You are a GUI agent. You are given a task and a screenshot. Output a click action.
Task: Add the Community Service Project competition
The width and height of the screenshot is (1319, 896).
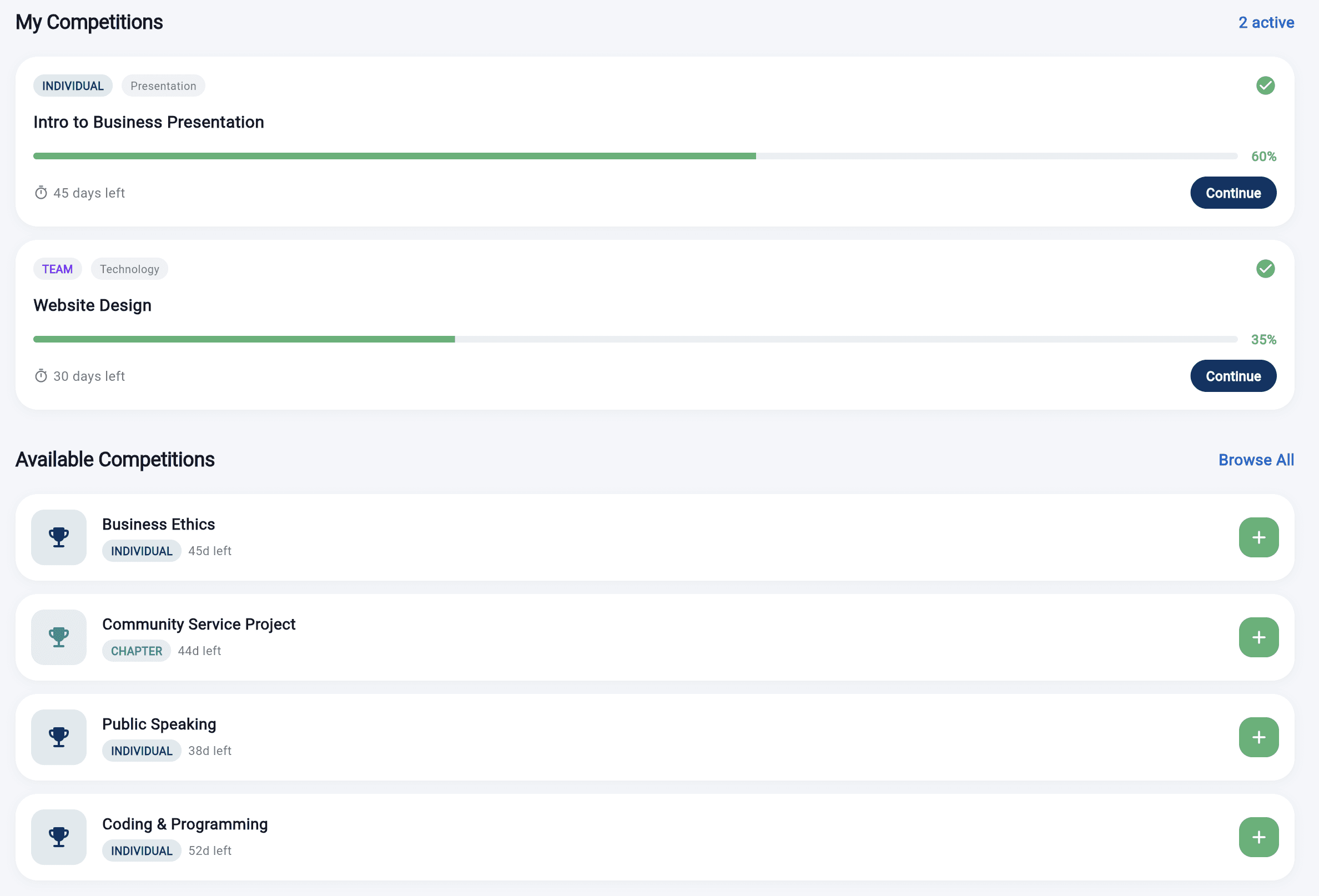point(1258,637)
